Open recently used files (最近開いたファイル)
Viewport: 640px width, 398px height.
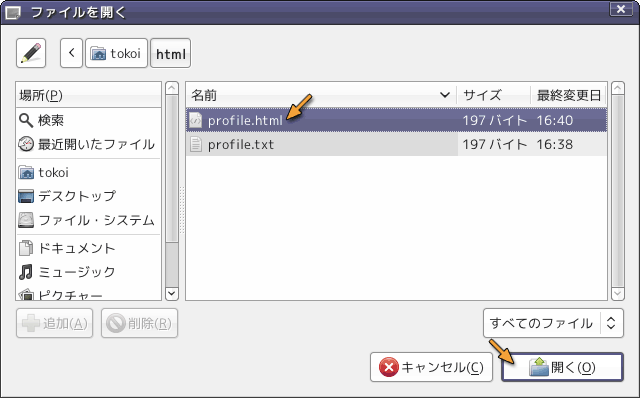[x=88, y=144]
